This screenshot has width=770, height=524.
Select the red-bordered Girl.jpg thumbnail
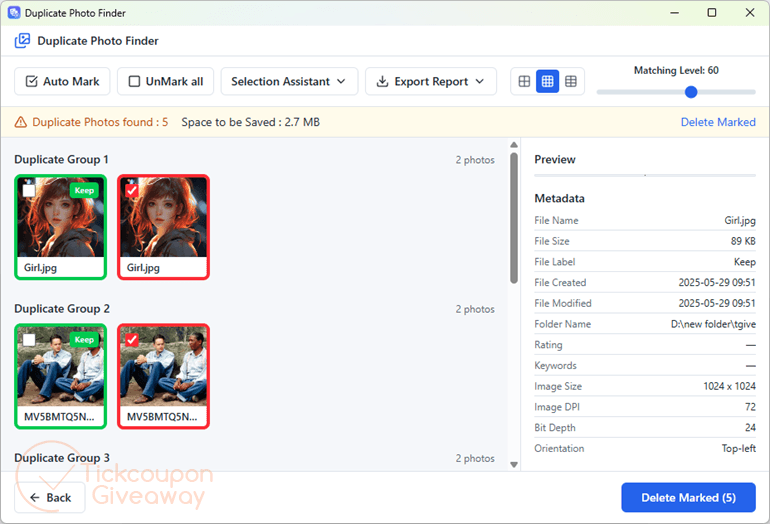(x=164, y=227)
